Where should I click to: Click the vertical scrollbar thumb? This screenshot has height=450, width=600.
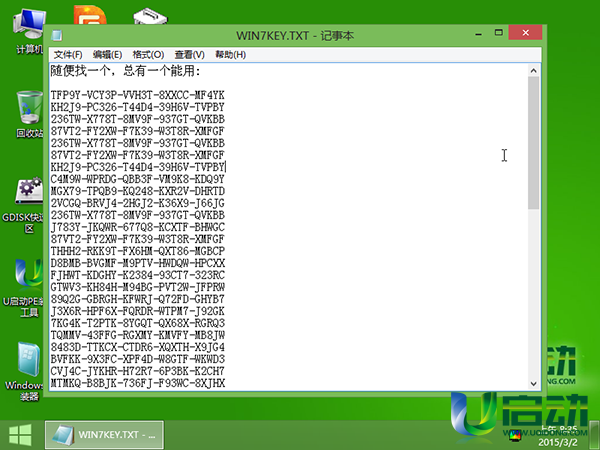[x=534, y=143]
